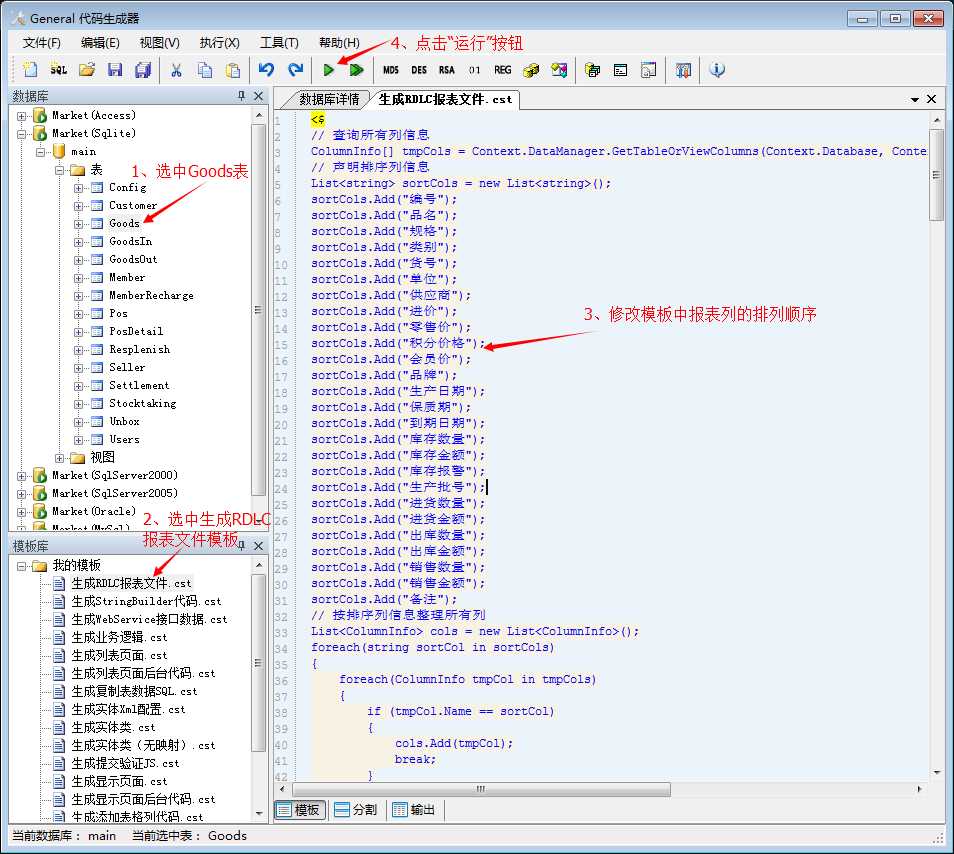
Task: Click the New SQL toolbar icon
Action: (x=58, y=70)
